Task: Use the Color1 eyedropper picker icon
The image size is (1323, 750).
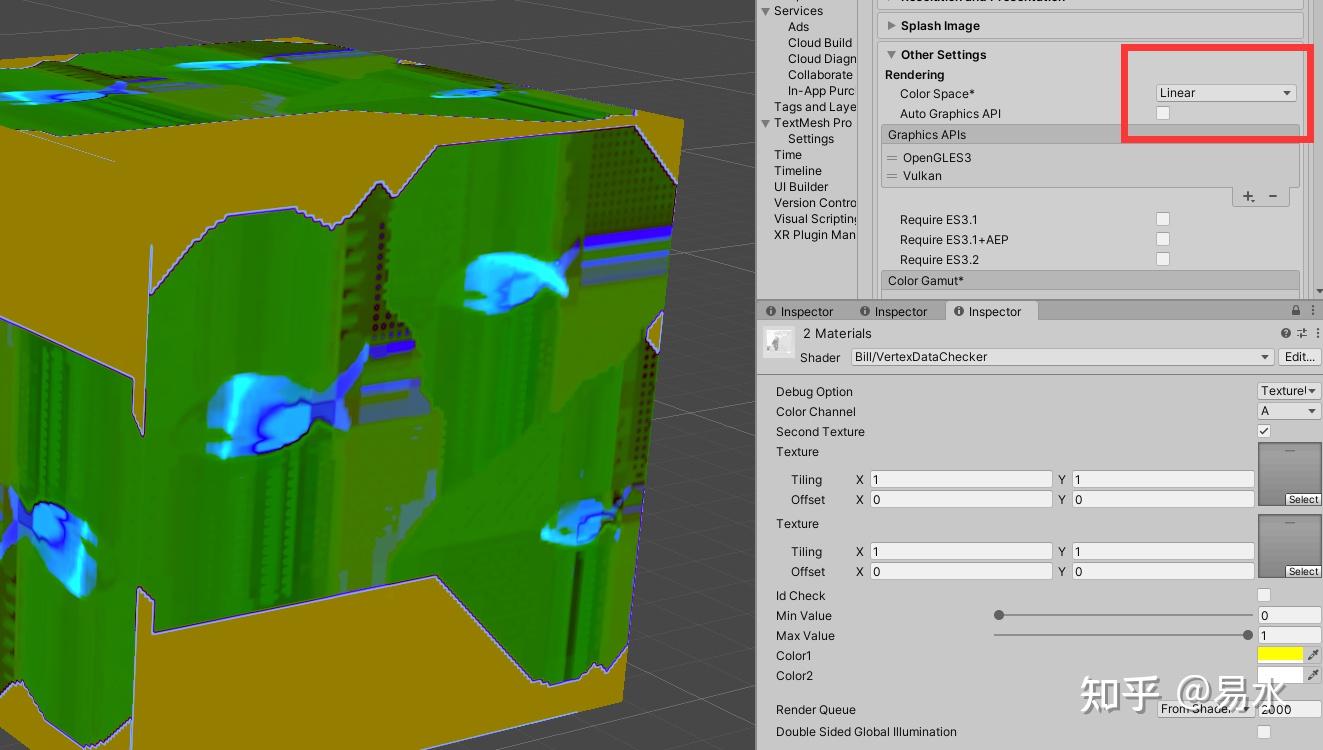Action: pyautogui.click(x=1313, y=654)
